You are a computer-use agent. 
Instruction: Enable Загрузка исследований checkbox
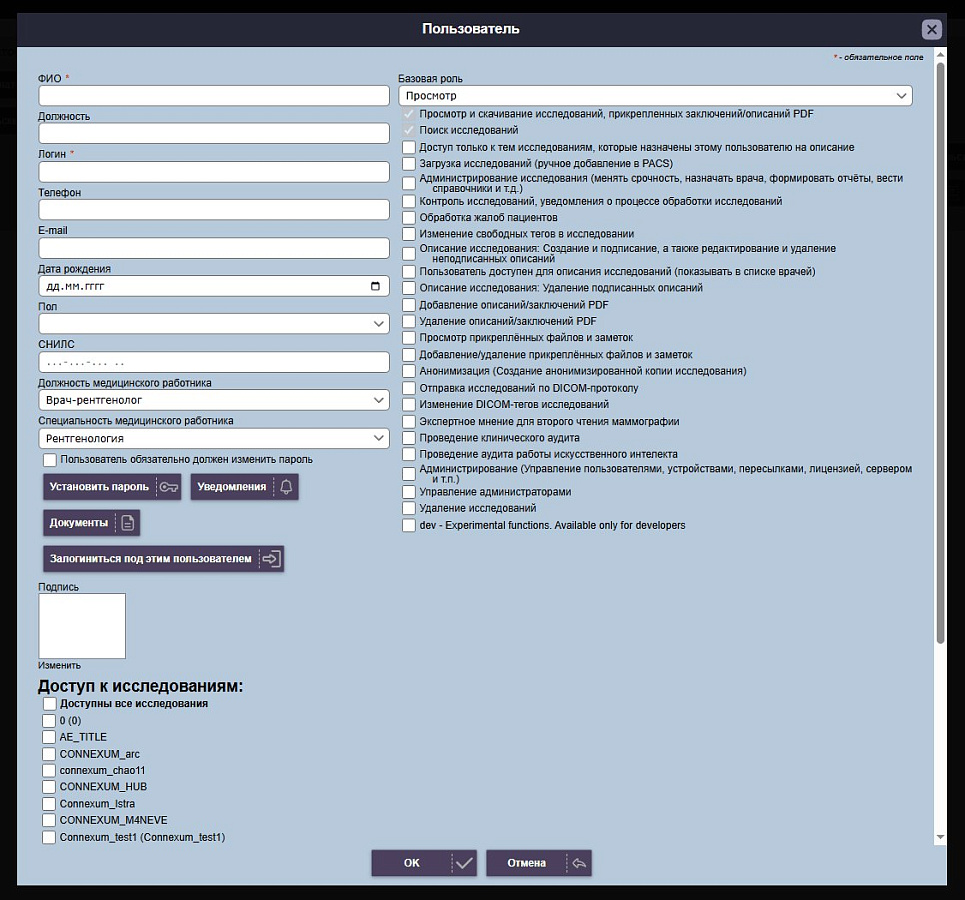(x=409, y=164)
